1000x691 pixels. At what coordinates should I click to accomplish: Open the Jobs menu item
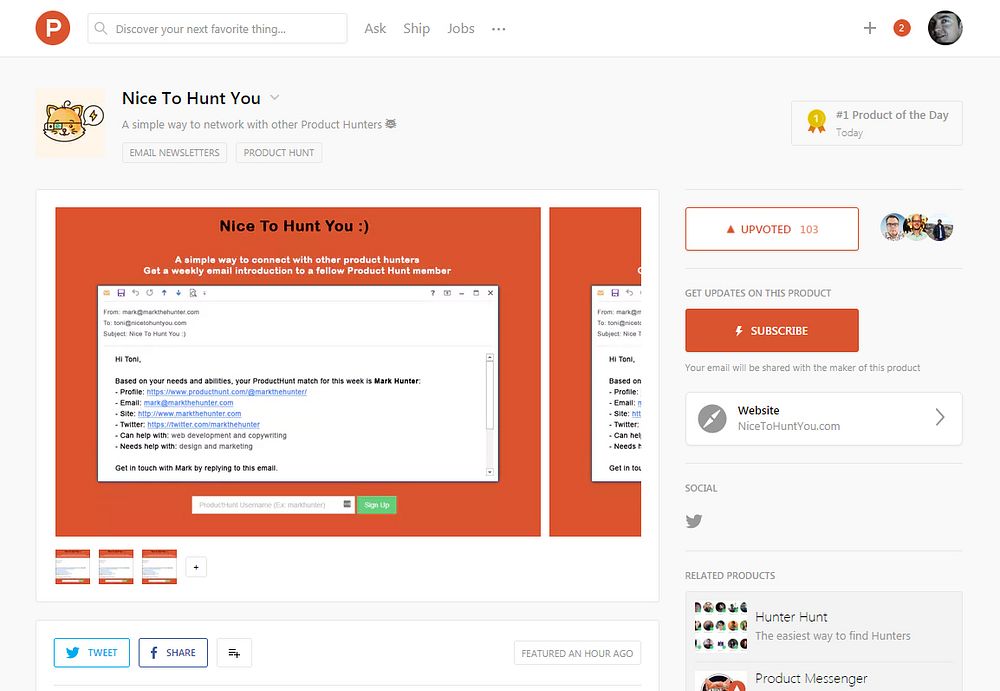pos(460,29)
